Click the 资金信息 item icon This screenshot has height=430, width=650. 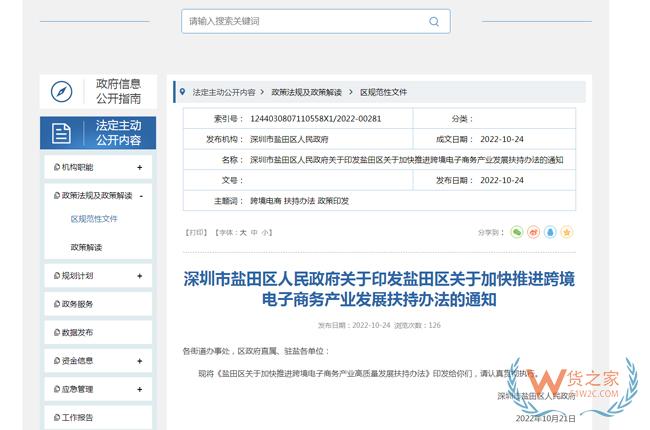pyautogui.click(x=57, y=361)
